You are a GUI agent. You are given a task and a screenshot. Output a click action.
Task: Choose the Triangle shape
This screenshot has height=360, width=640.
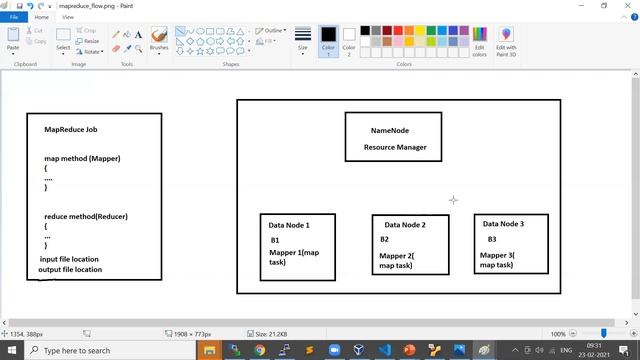tap(240, 31)
